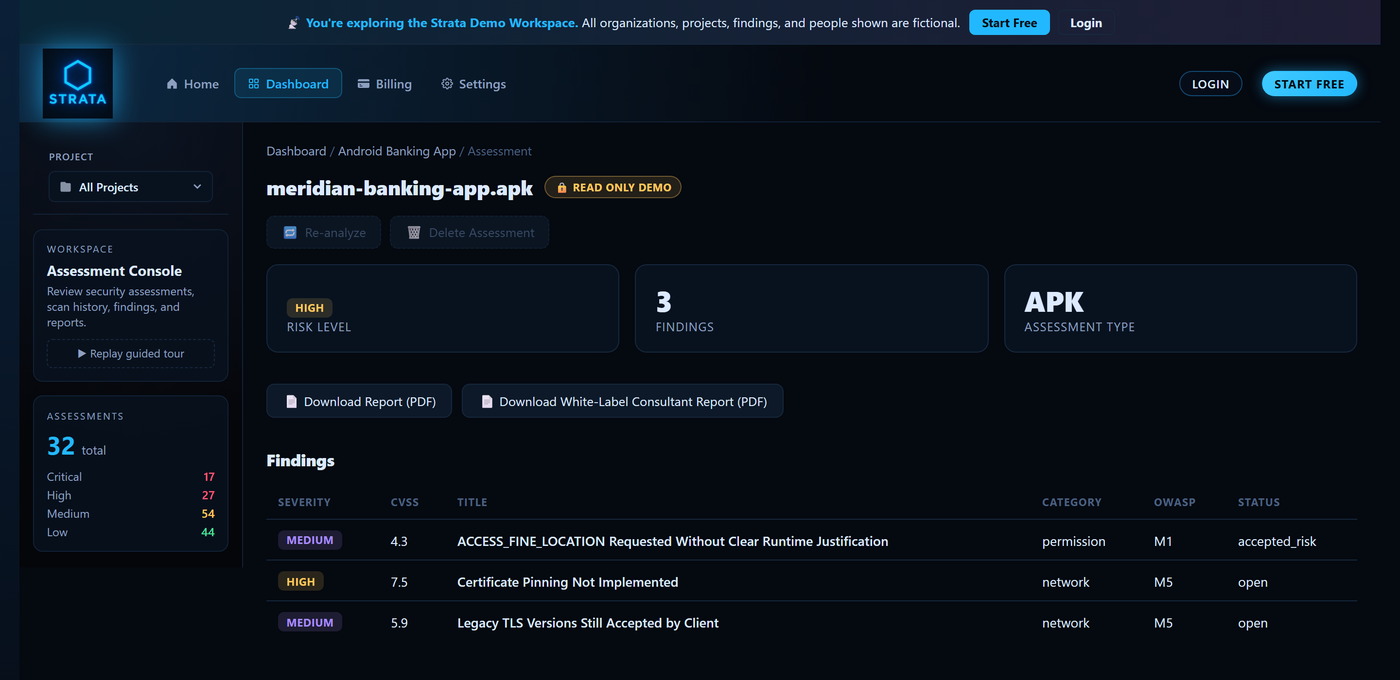The image size is (1400, 680).
Task: Click the lock icon in demo badge
Action: coord(561,187)
